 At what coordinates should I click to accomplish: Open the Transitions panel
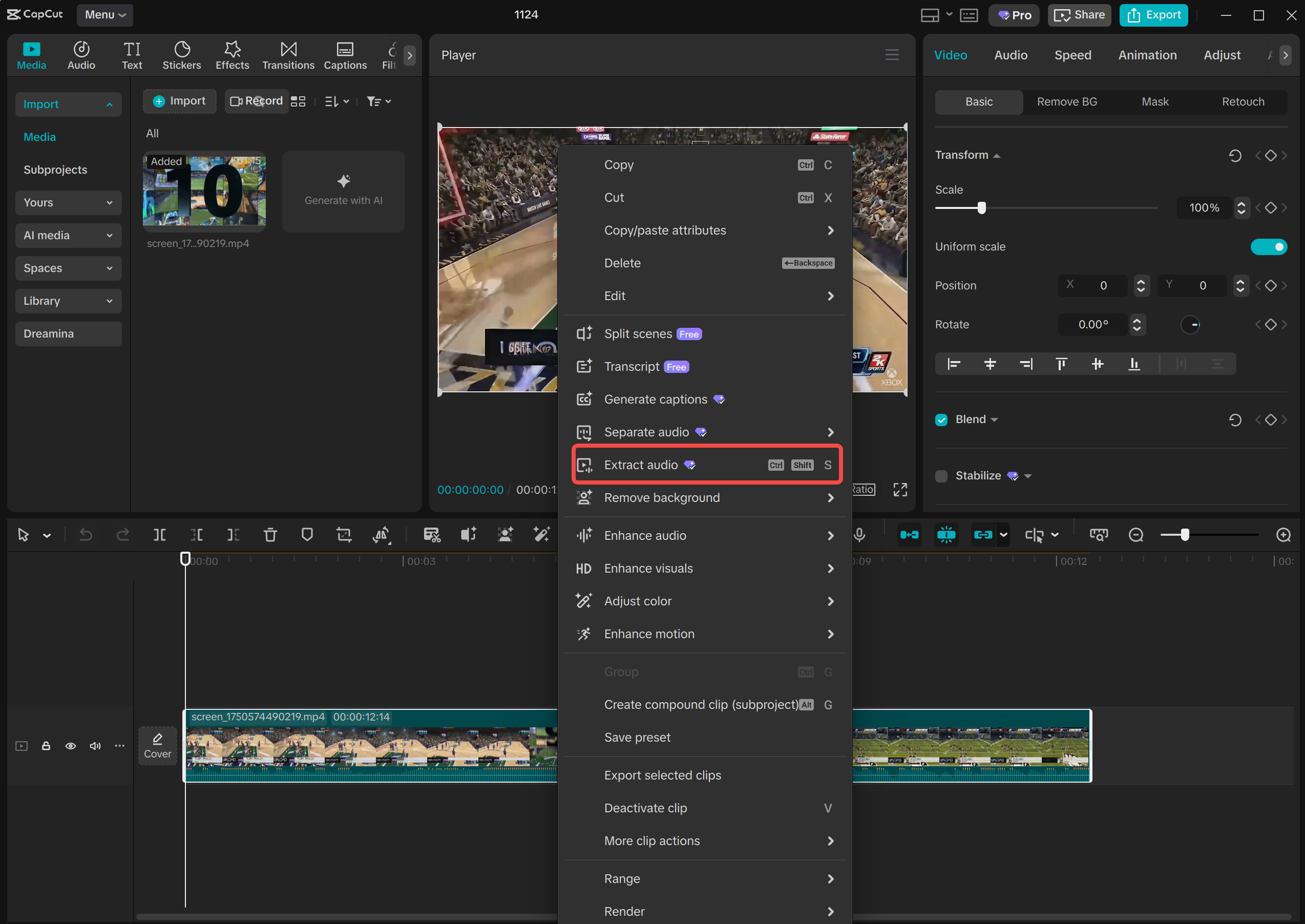pos(288,55)
